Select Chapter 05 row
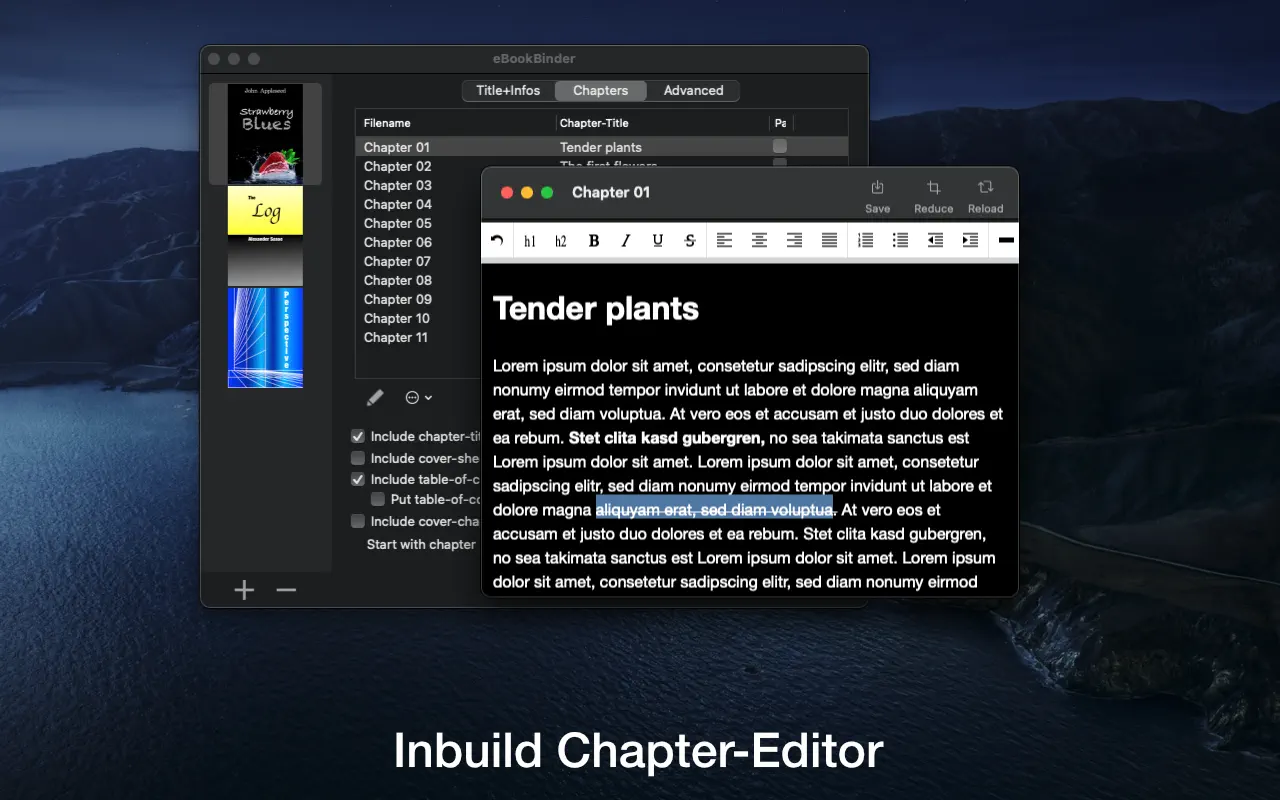The width and height of the screenshot is (1280, 800). pos(418,223)
